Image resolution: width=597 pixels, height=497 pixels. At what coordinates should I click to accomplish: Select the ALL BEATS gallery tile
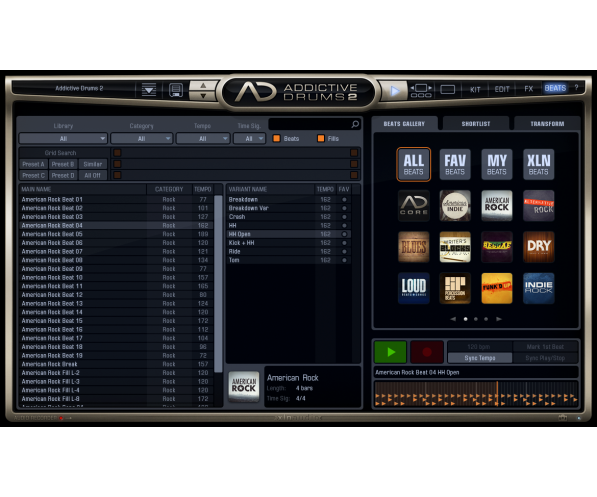click(x=413, y=164)
